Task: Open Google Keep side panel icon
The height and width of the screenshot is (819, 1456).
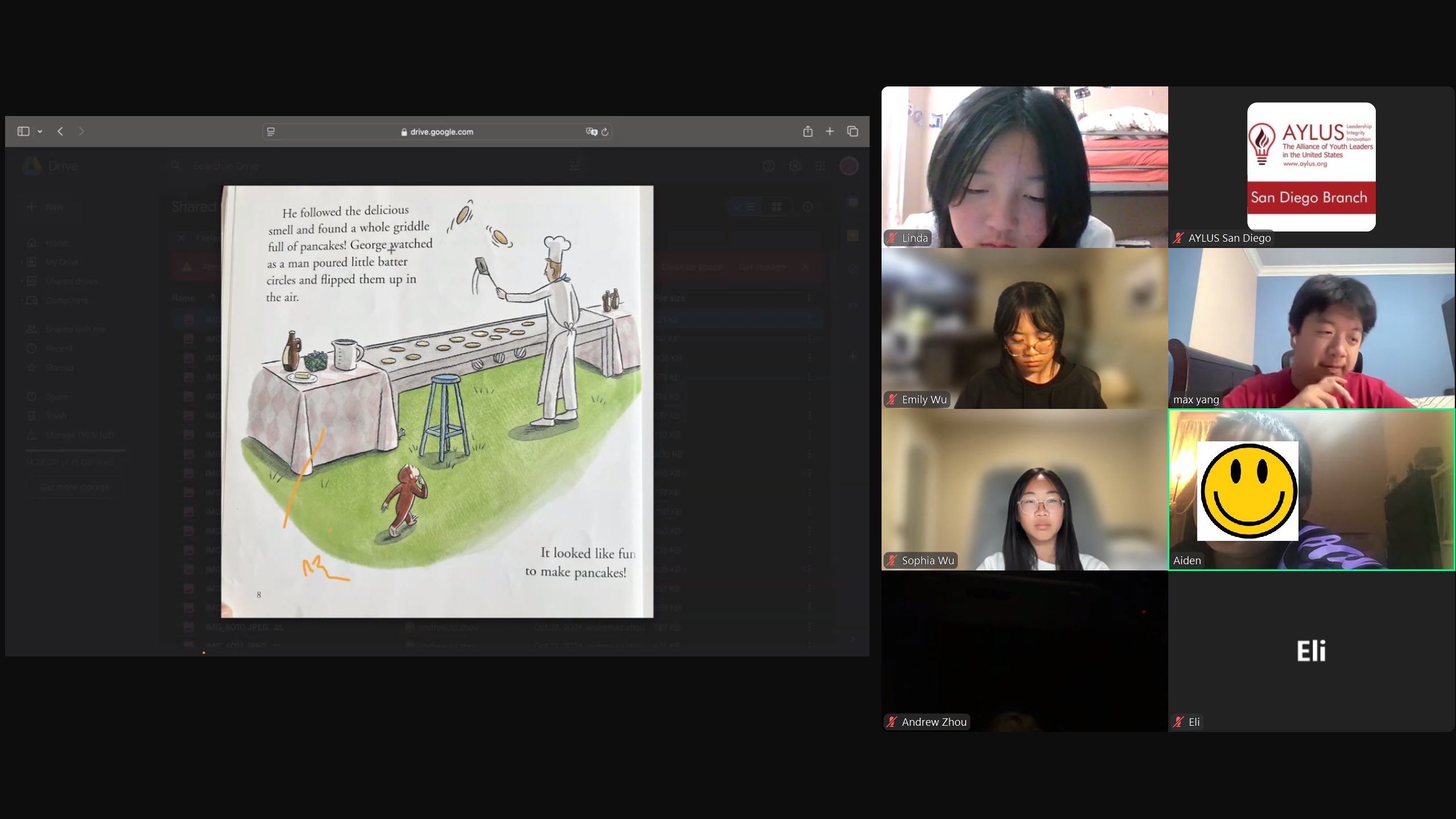Action: tap(853, 235)
